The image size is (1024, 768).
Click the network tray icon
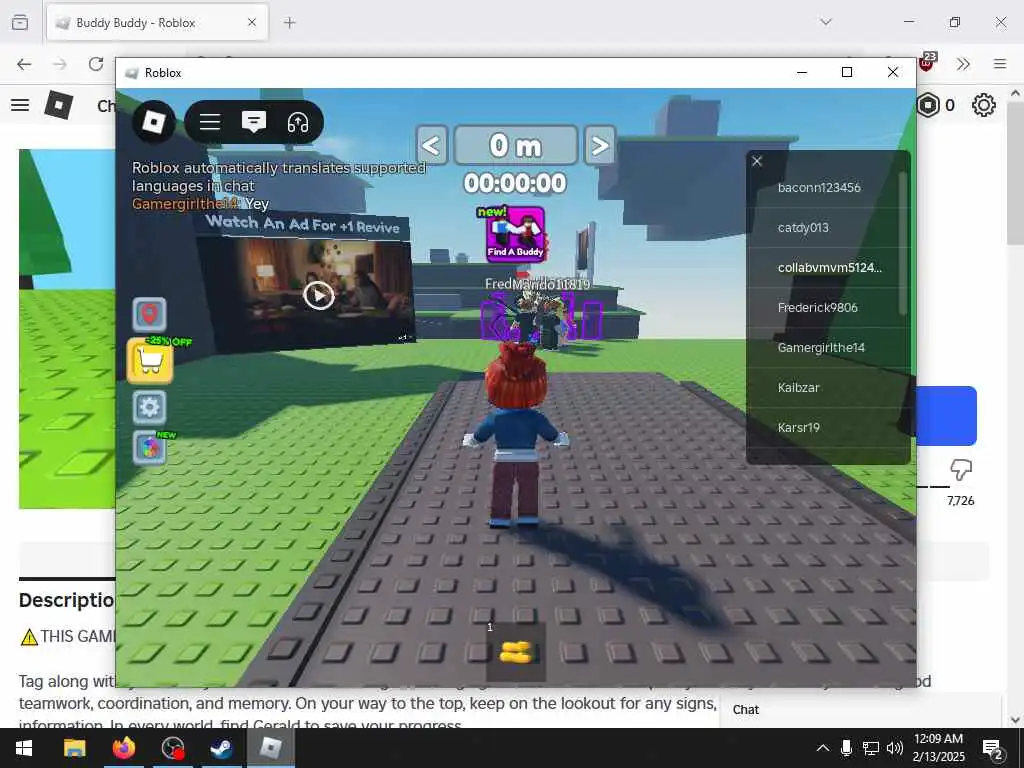tap(871, 748)
